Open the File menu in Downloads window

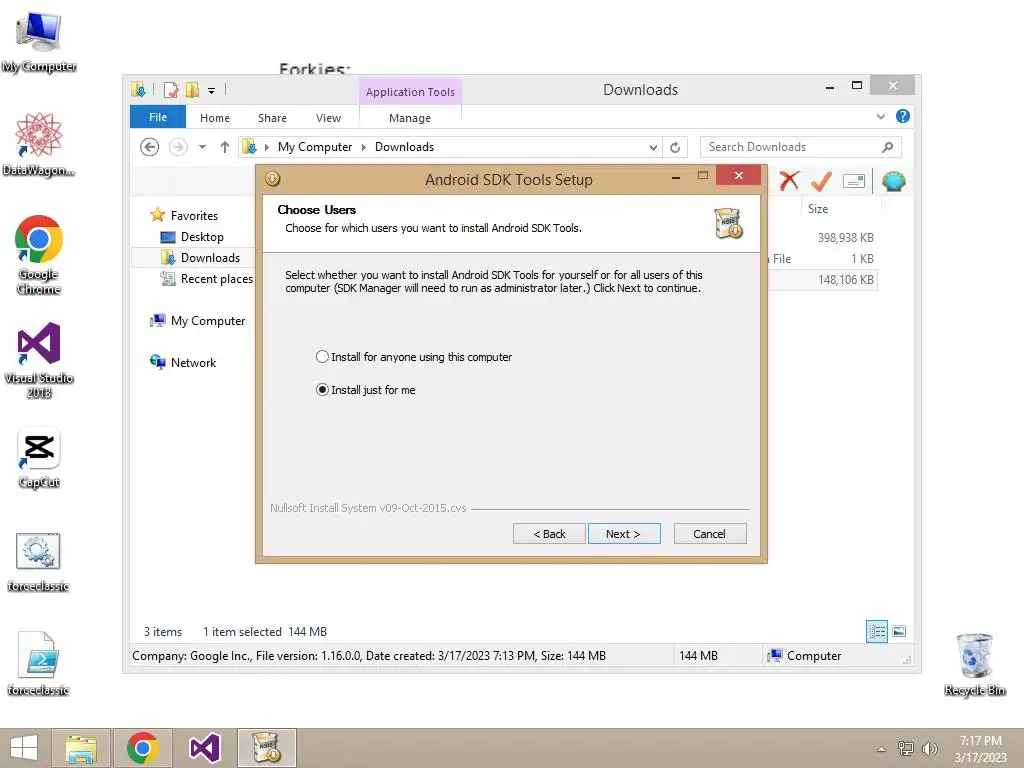[157, 118]
